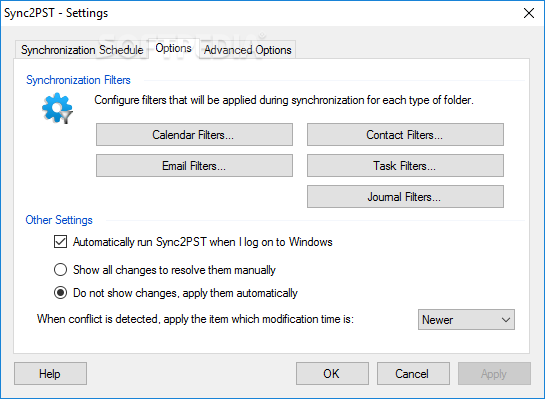Screen dimensions: 545x399
Task: Click the greyed-out Apply button
Action: point(494,374)
